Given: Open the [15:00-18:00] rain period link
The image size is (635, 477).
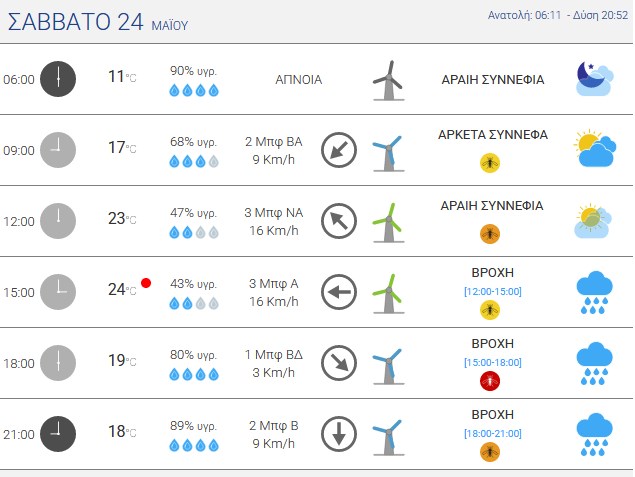Looking at the screenshot, I should point(493,362).
